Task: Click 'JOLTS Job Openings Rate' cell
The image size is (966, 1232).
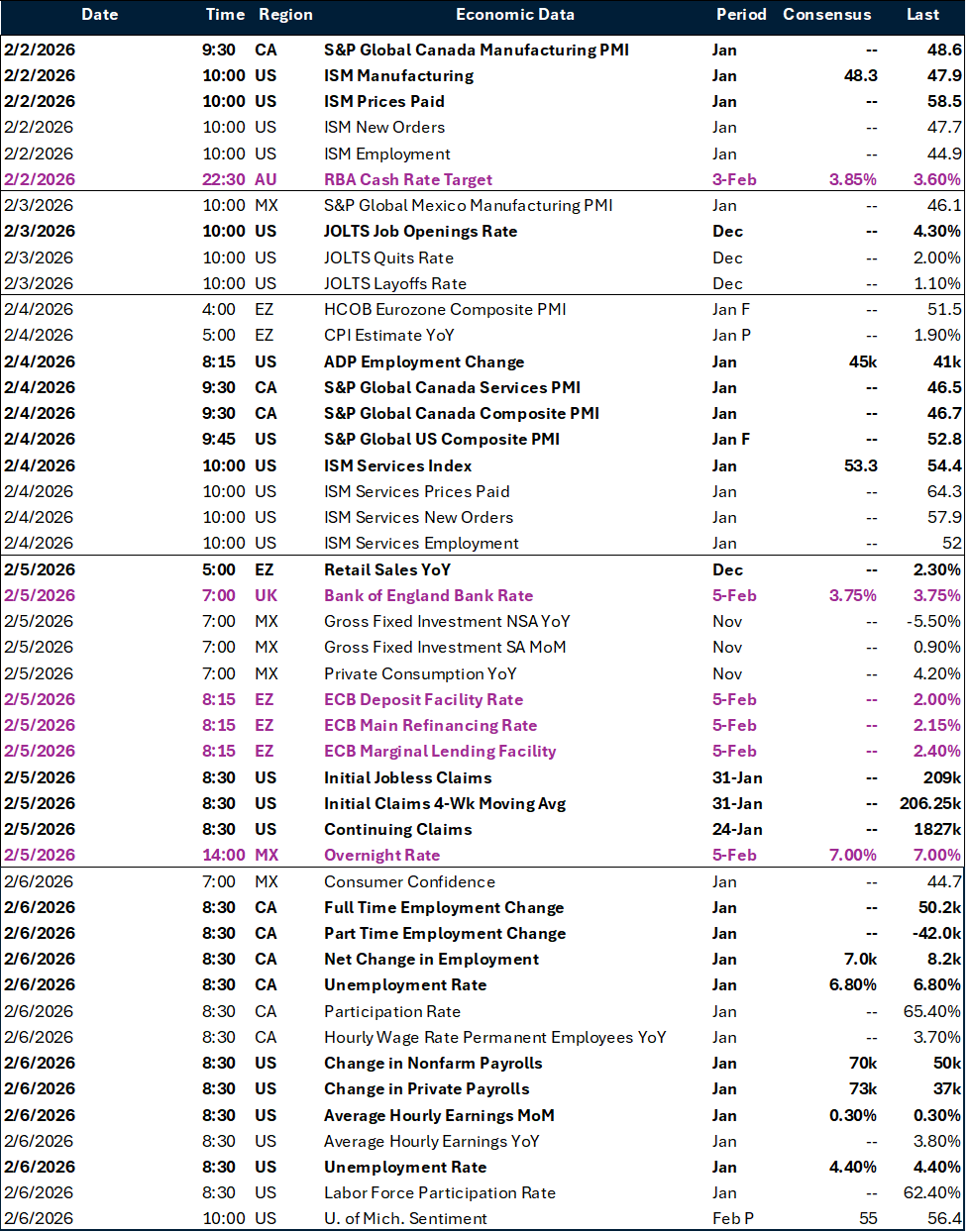Action: tap(421, 231)
